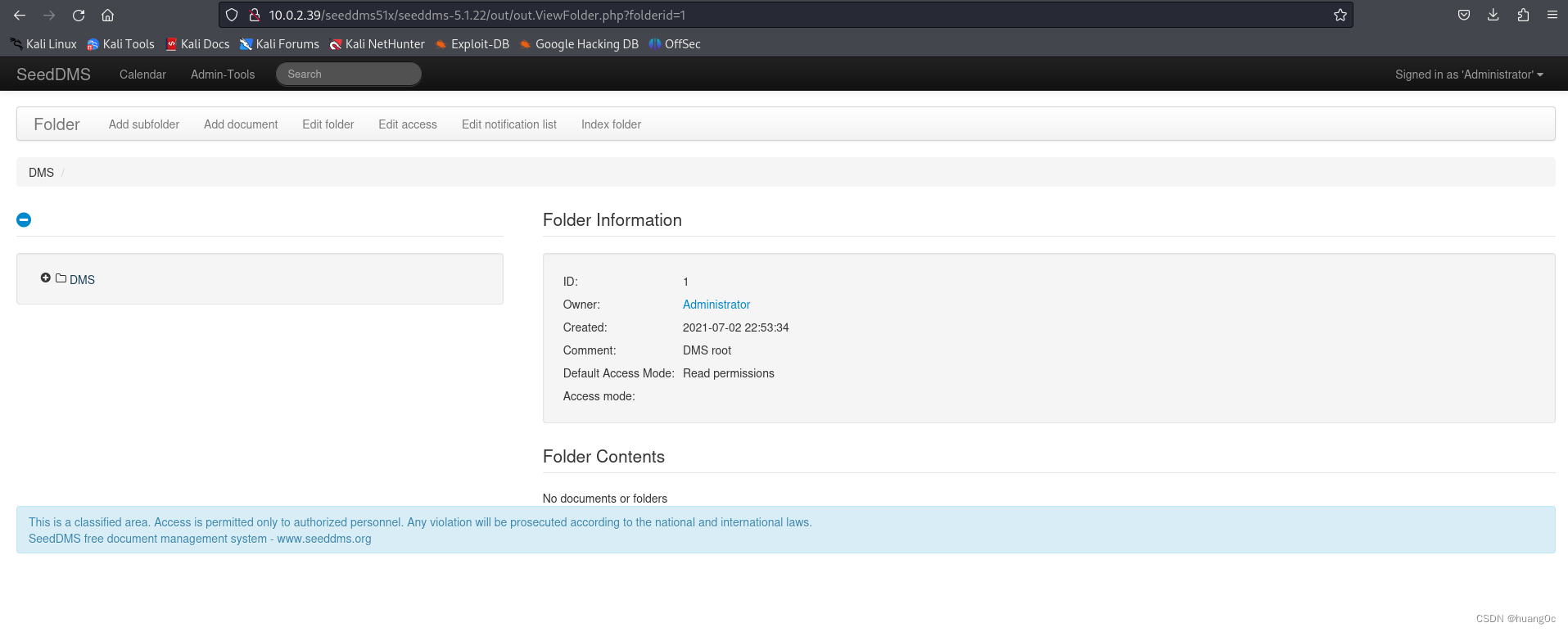The width and height of the screenshot is (1568, 632).
Task: Click the folder icon beside DMS in the tree
Action: [x=61, y=278]
